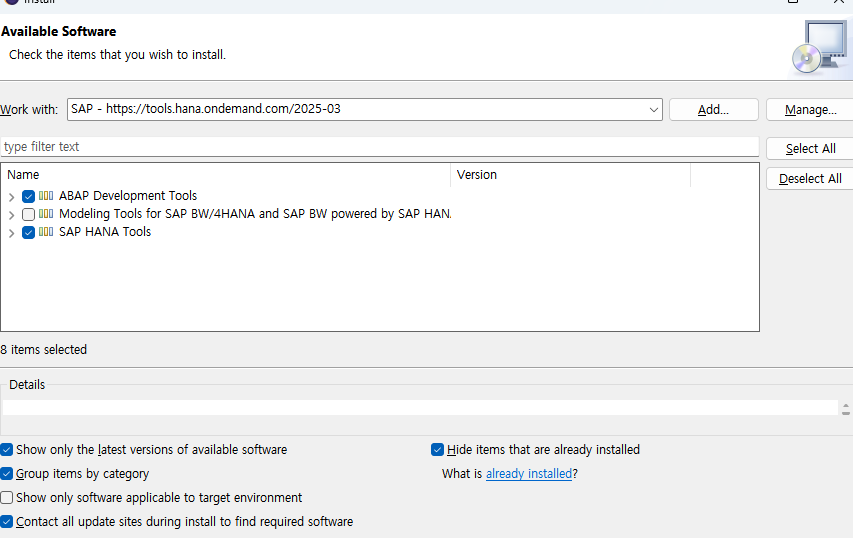Expand the Modeling Tools for SAP BW/4HANA node
Screen dimensions: 853x538
[11, 215]
